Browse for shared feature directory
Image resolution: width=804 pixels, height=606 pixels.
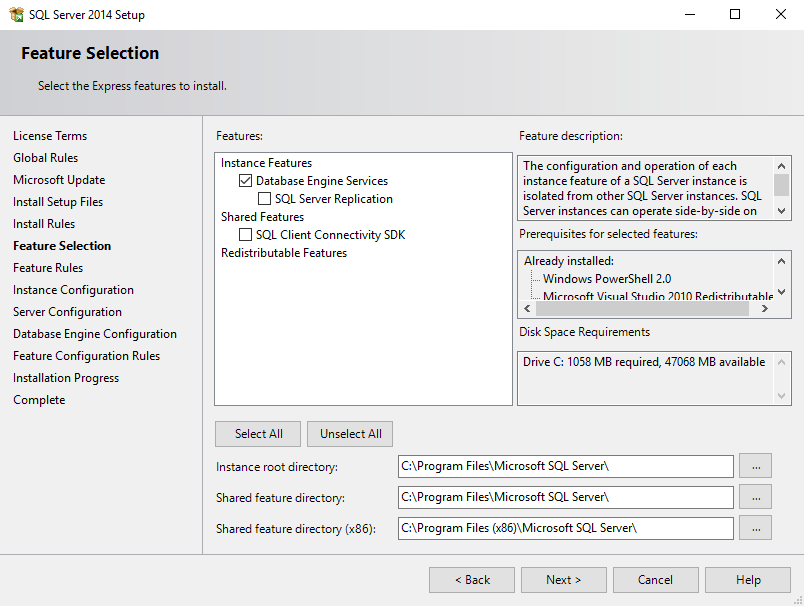click(x=755, y=497)
